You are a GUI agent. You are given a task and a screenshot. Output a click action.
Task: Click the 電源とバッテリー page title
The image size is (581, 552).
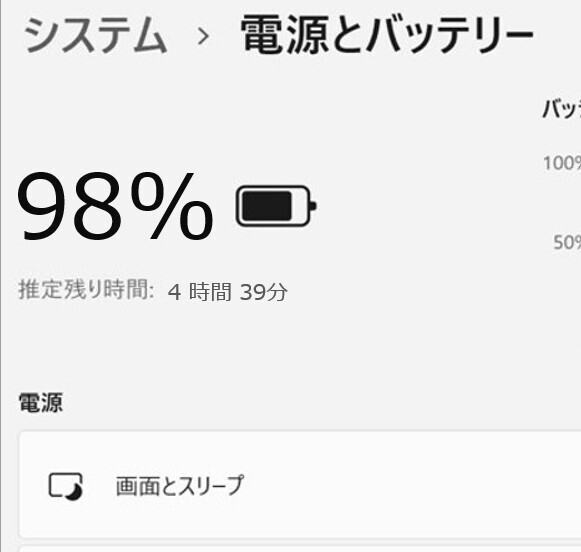click(x=387, y=34)
